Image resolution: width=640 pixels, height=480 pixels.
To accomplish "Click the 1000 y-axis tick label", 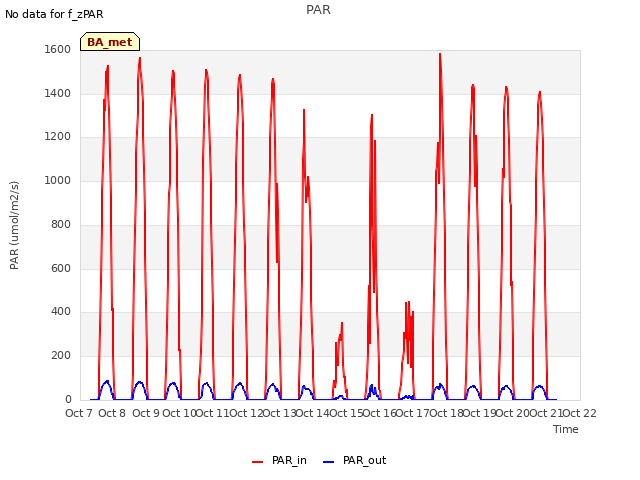I will (x=58, y=180).
